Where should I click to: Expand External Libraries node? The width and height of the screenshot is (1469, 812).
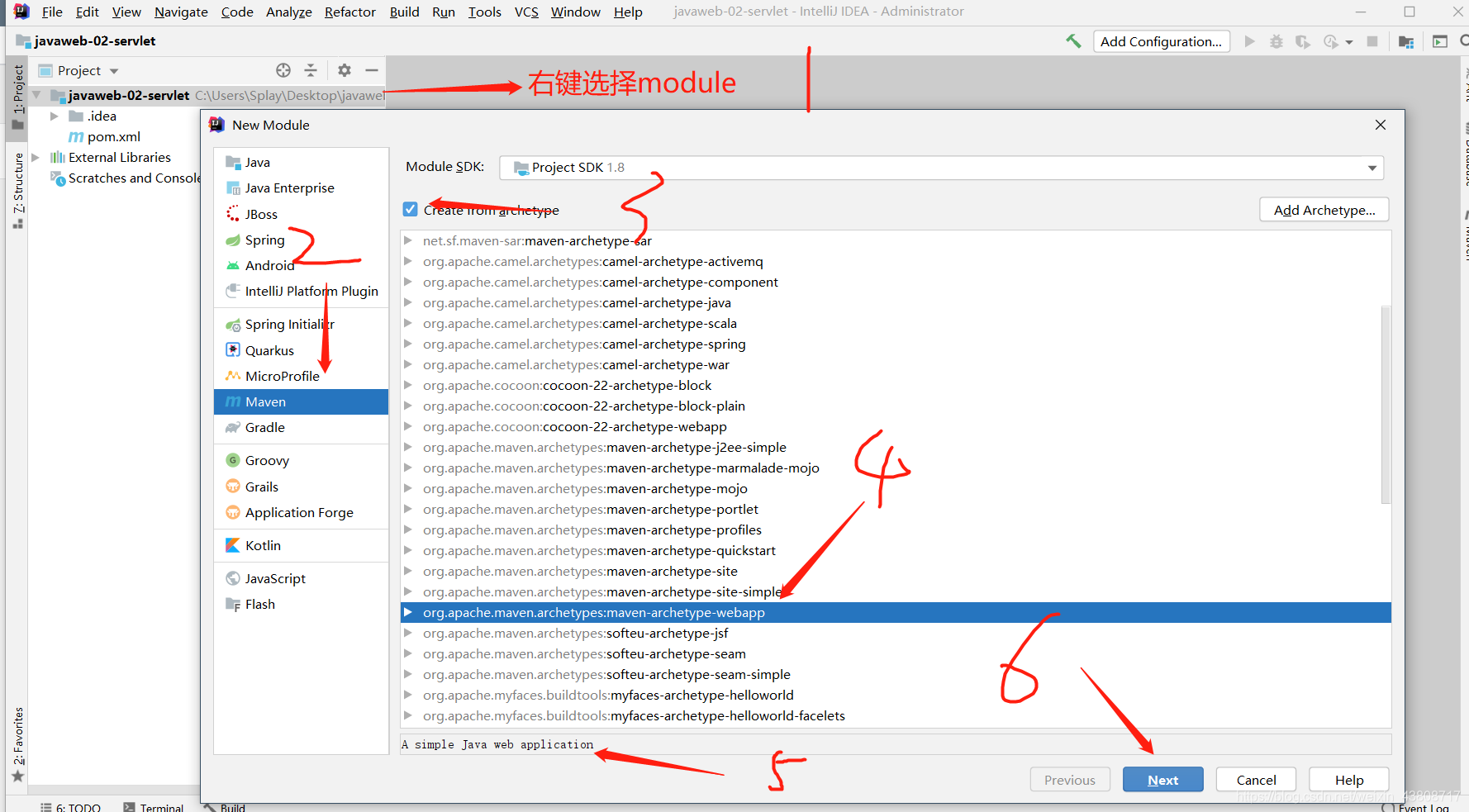36,158
